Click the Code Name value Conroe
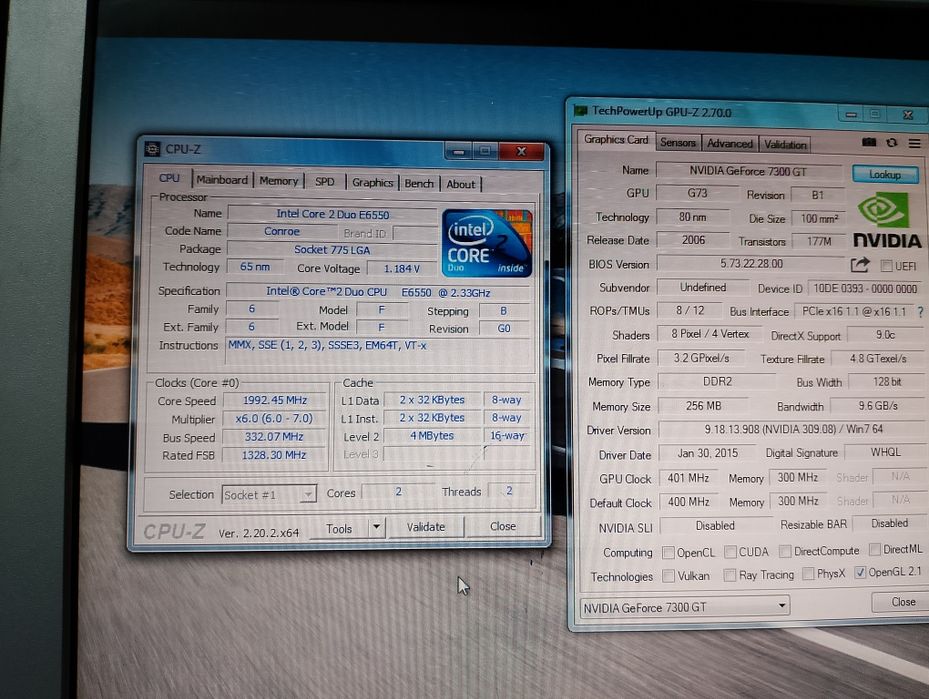The image size is (929, 699). tap(282, 232)
